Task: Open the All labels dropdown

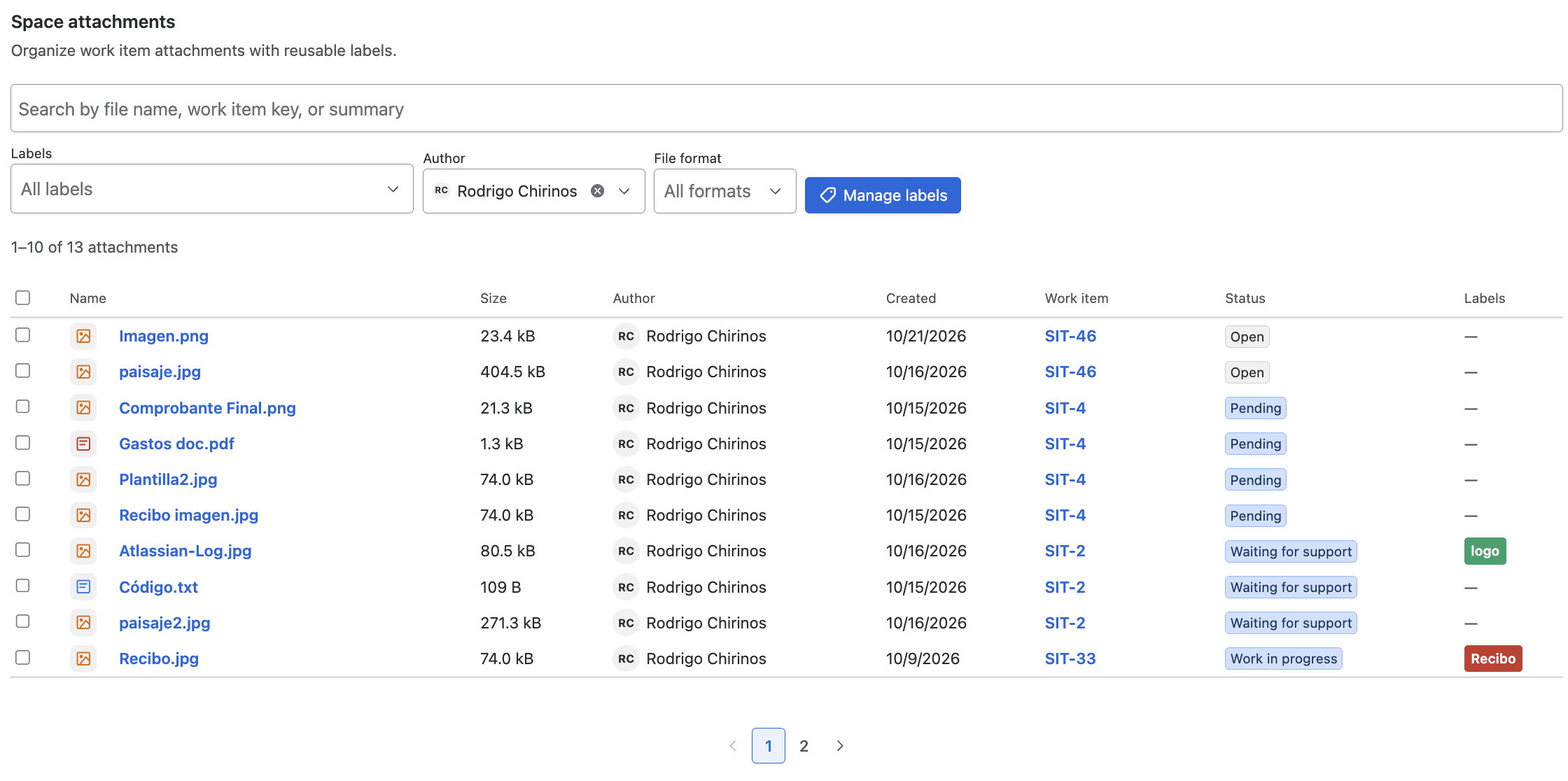Action: 212,189
